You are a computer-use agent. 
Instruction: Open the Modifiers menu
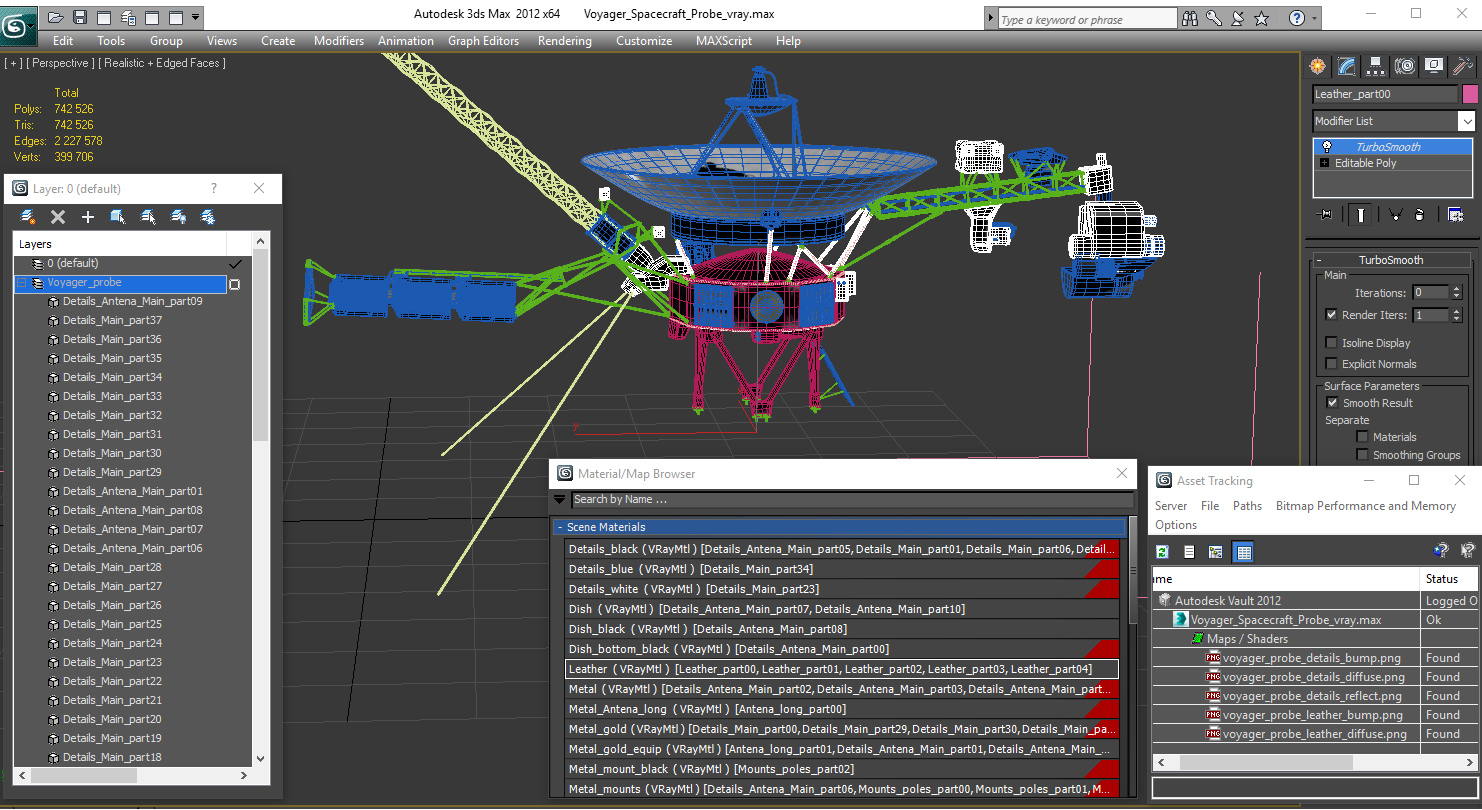[x=339, y=41]
